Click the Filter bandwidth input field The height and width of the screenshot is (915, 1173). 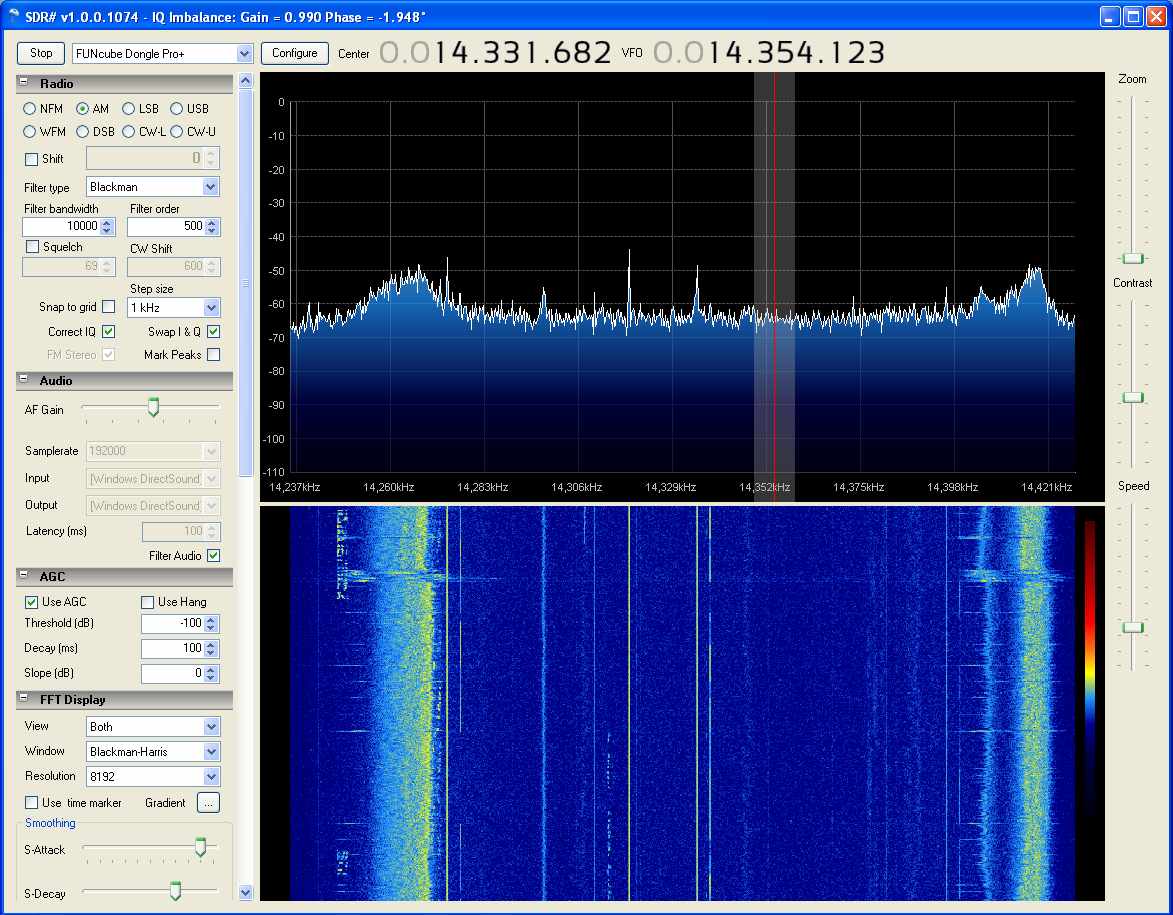pyautogui.click(x=61, y=227)
